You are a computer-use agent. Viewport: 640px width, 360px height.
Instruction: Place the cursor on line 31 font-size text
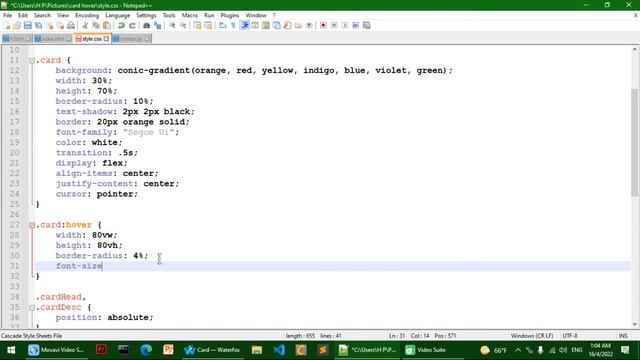tap(79, 266)
